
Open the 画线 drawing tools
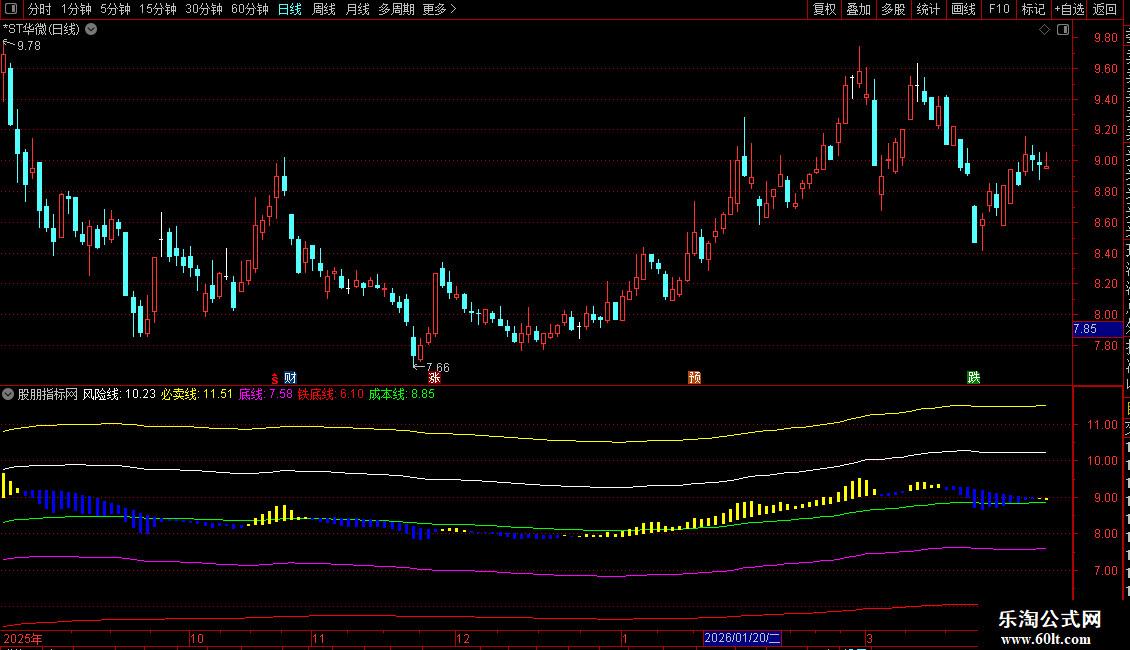964,9
